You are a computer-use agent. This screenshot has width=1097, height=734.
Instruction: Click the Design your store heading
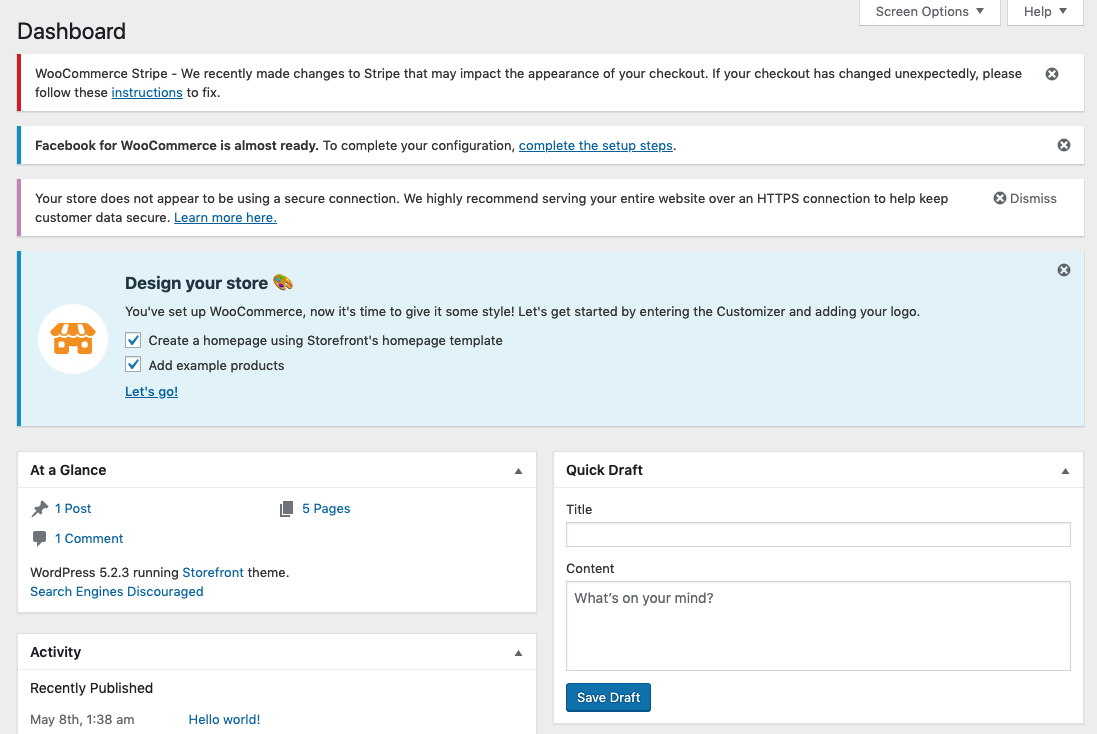coord(196,283)
